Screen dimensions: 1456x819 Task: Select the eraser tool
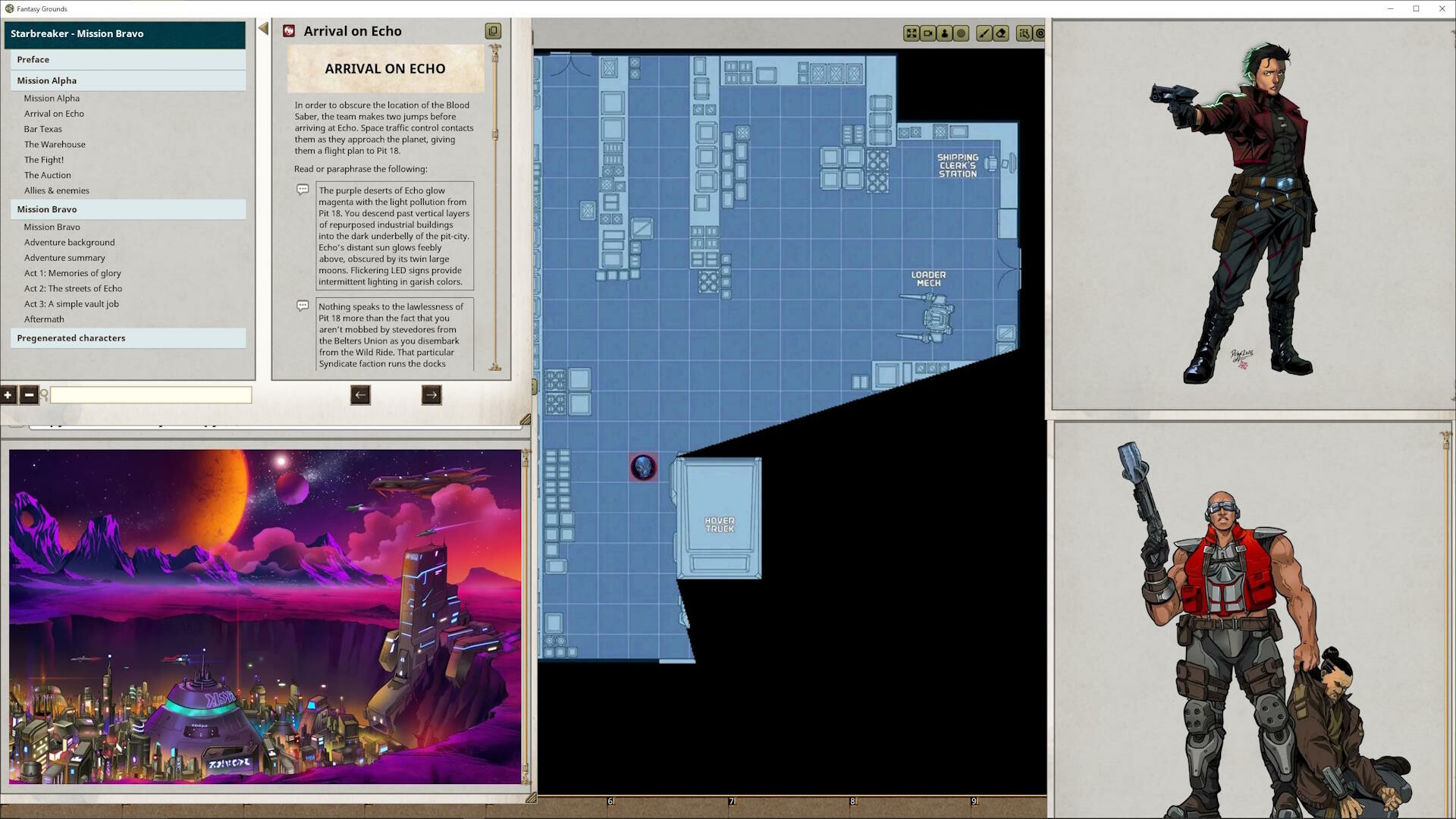1001,33
